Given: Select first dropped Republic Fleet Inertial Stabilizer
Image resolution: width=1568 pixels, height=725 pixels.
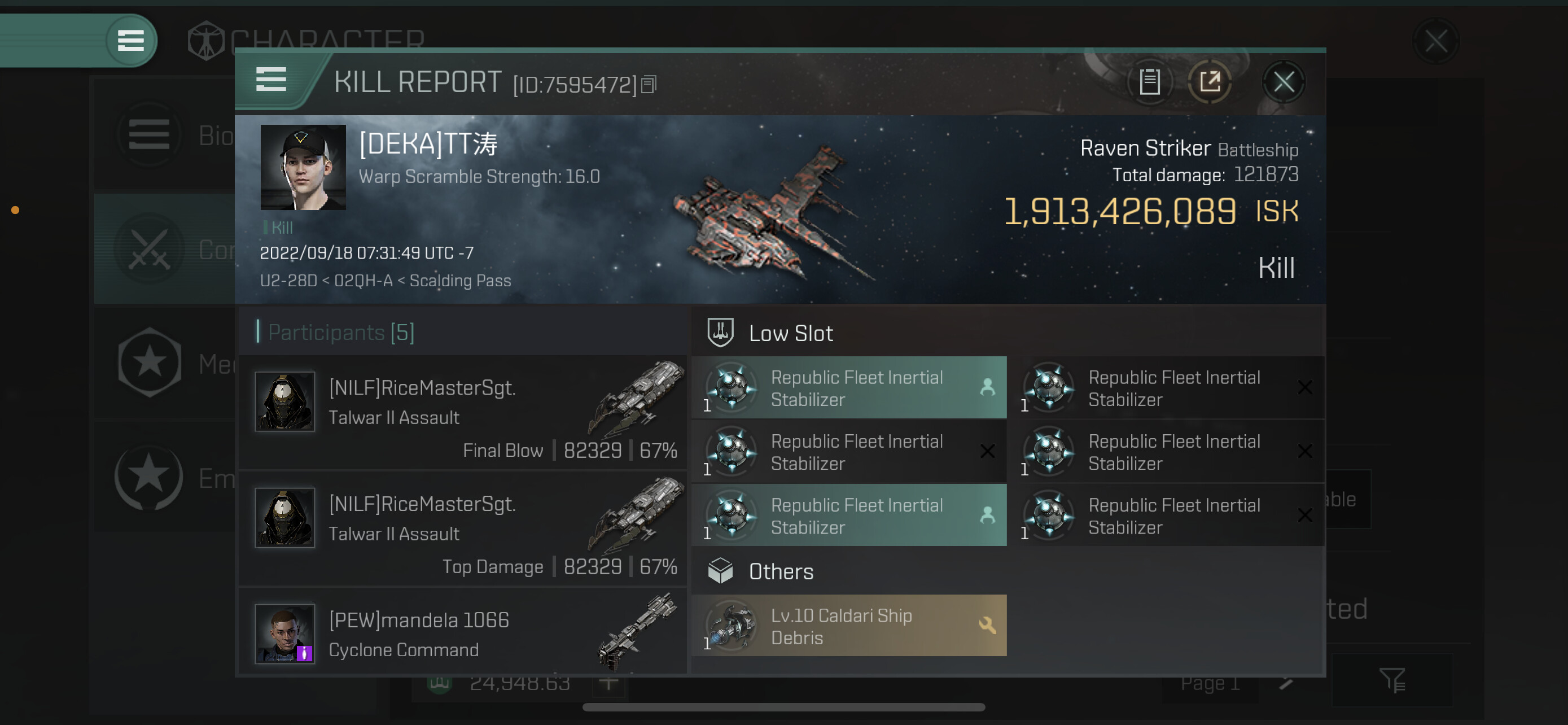Looking at the screenshot, I should click(x=848, y=388).
